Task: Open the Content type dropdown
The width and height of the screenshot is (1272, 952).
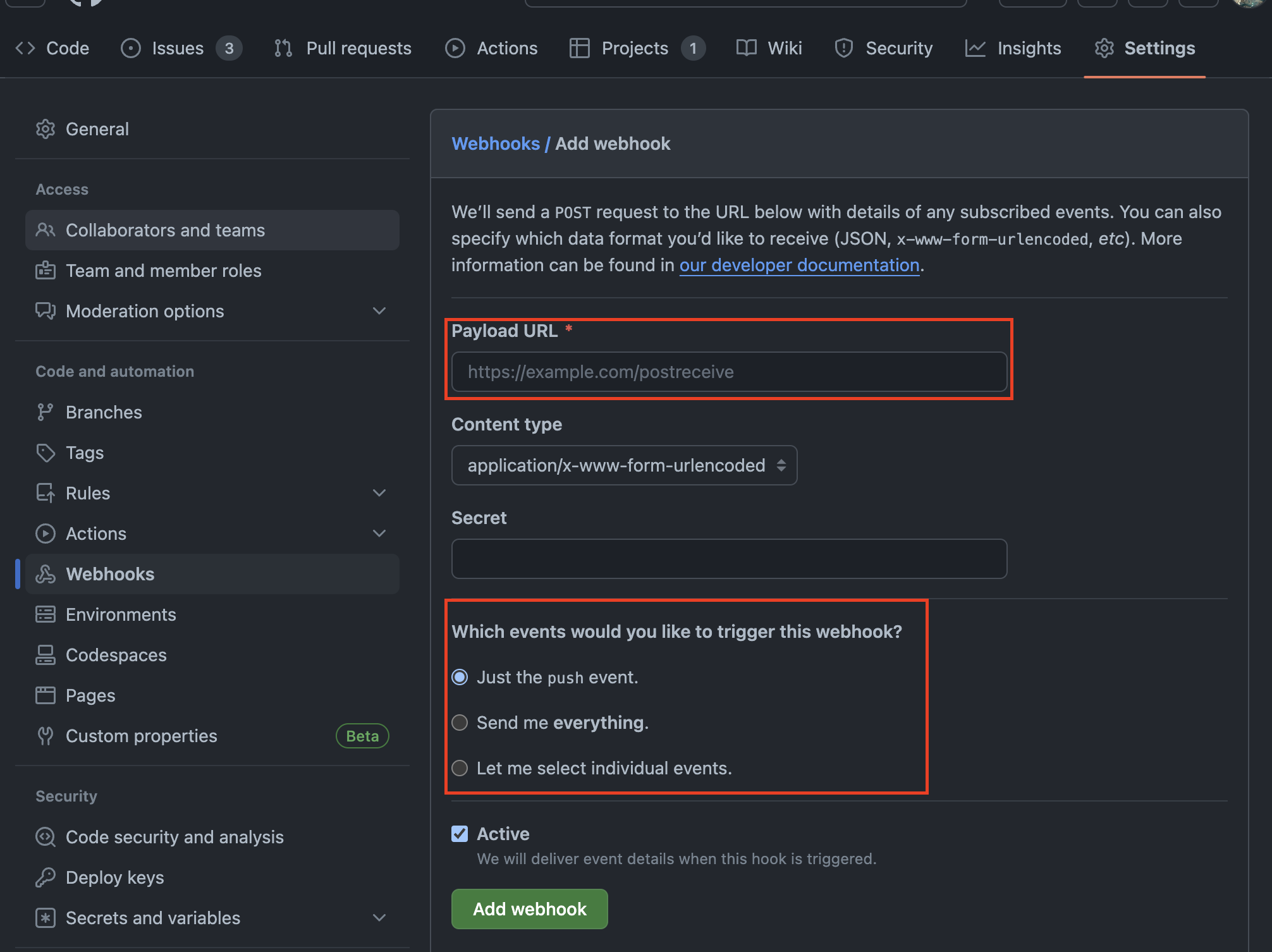Action: pos(624,465)
